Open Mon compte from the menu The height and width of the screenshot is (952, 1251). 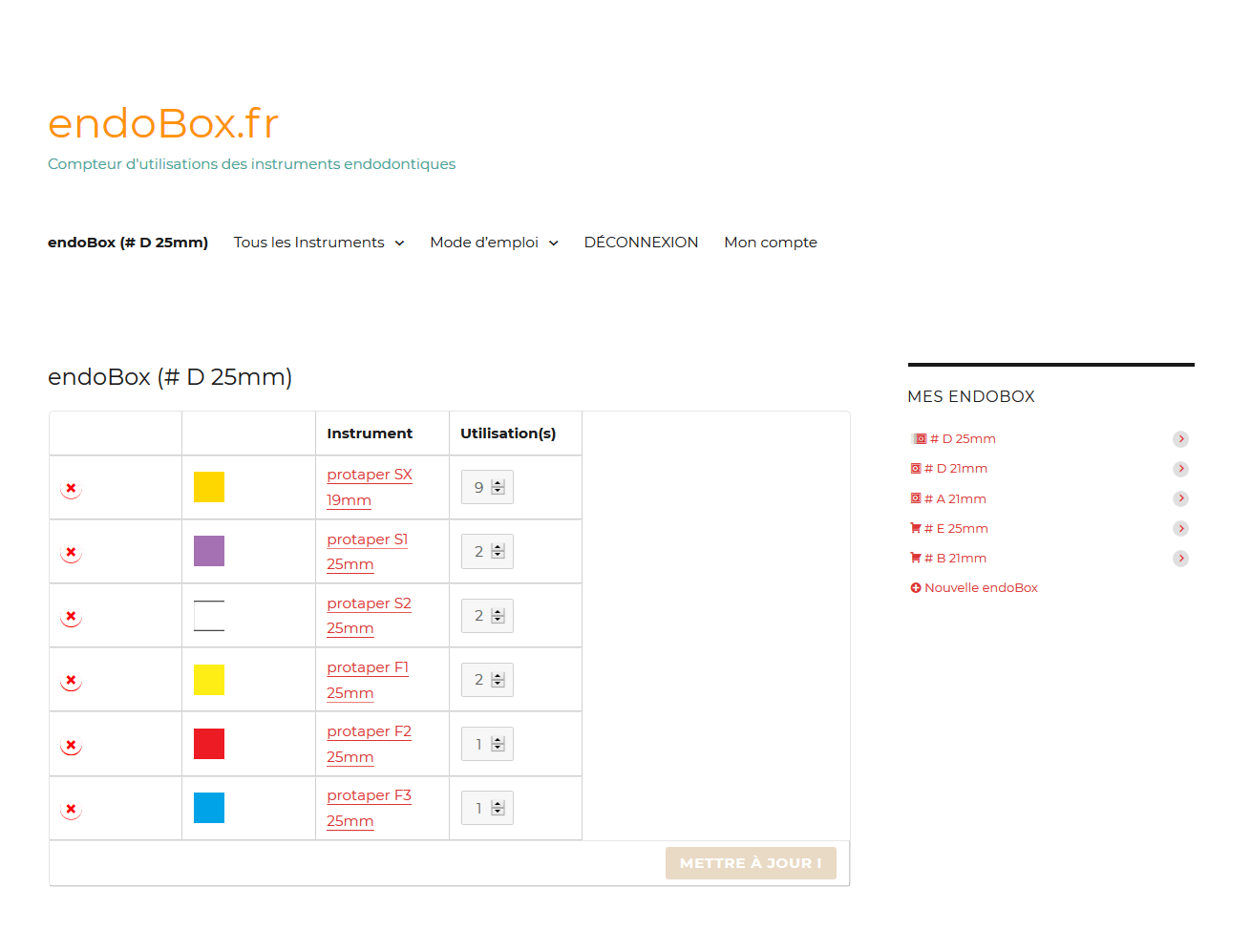pyautogui.click(x=770, y=243)
